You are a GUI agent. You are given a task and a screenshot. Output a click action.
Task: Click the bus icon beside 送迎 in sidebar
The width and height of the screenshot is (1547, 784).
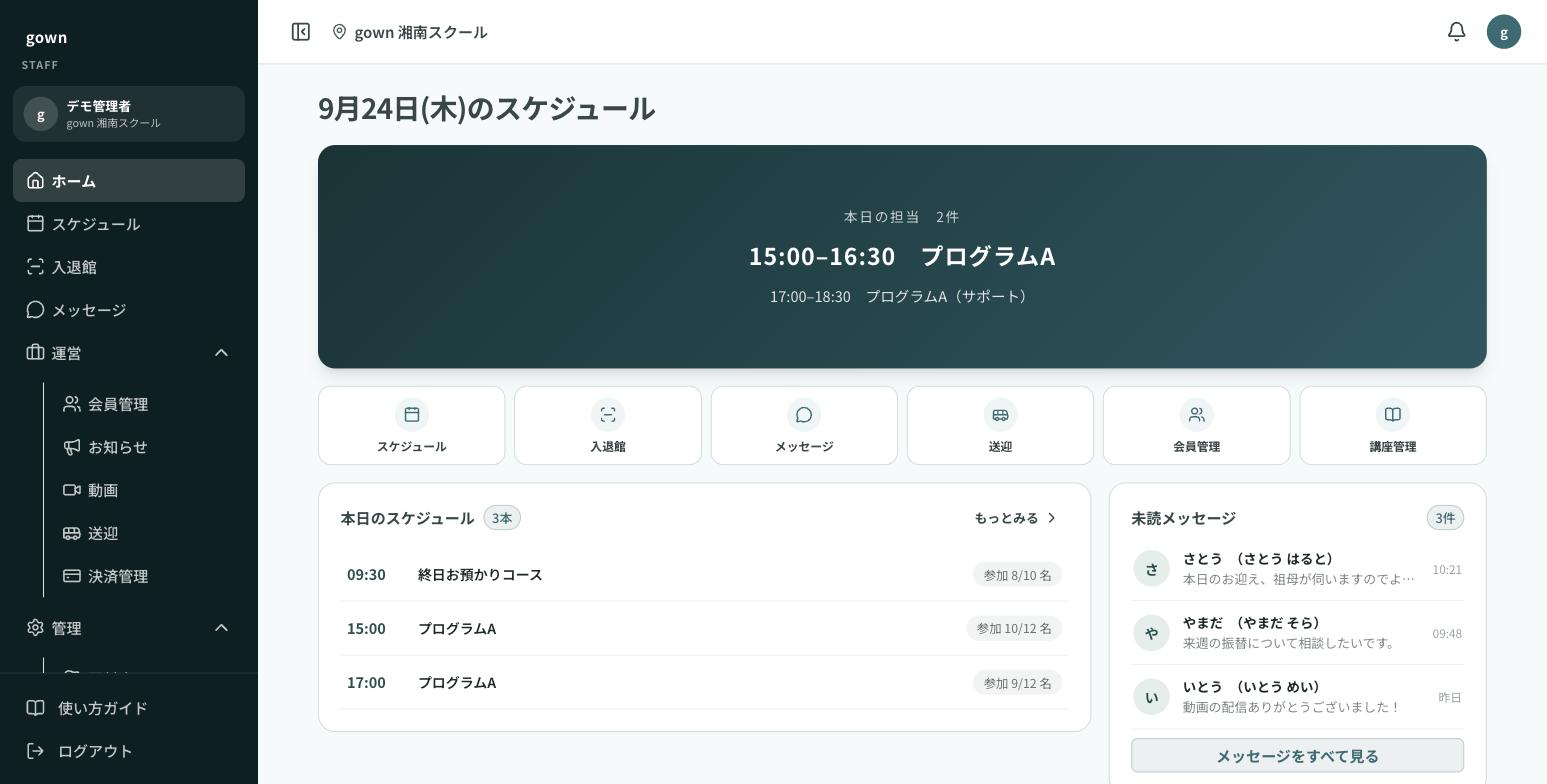click(x=72, y=533)
